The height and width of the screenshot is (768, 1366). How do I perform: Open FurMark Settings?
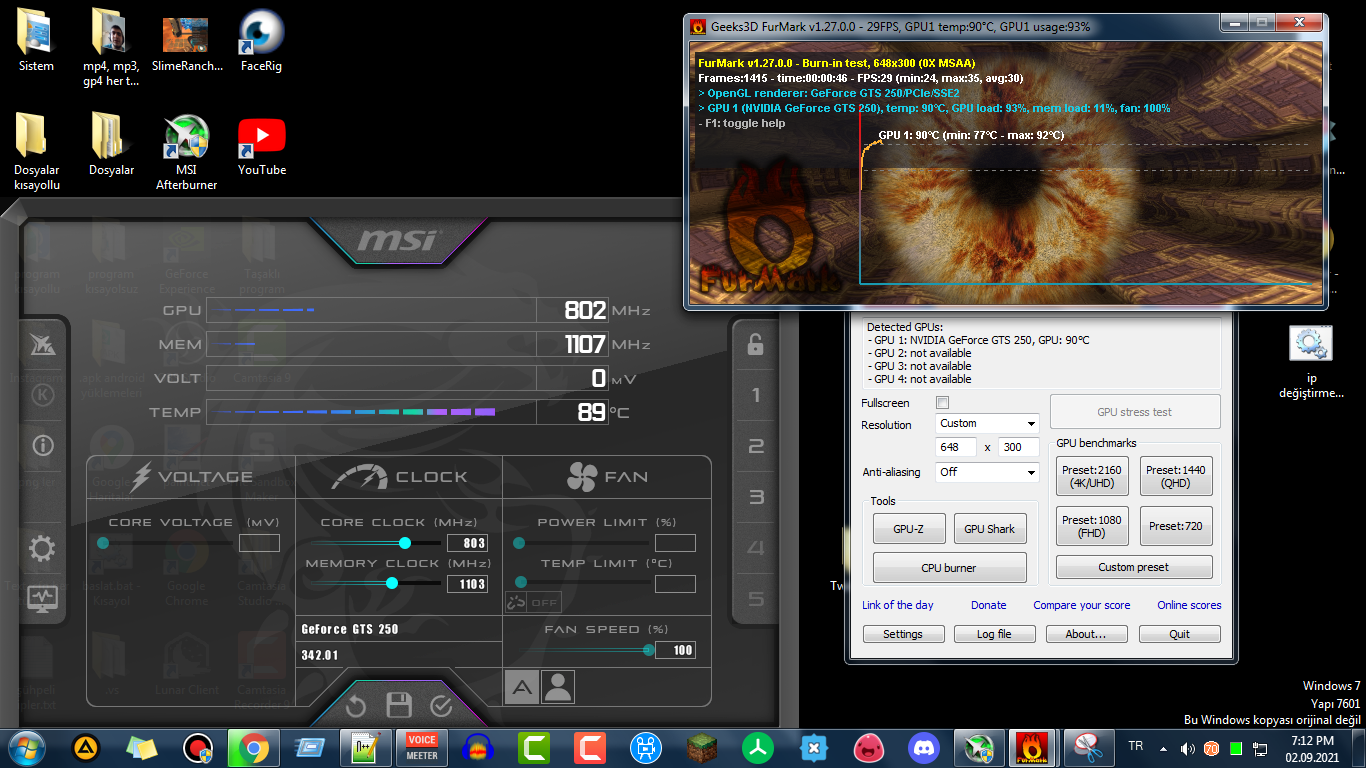pyautogui.click(x=903, y=634)
